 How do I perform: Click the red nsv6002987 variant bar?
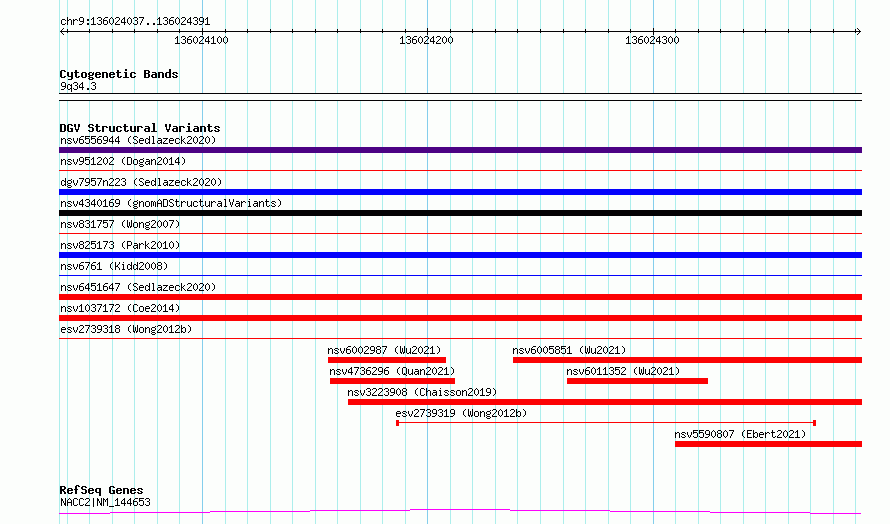(x=387, y=360)
